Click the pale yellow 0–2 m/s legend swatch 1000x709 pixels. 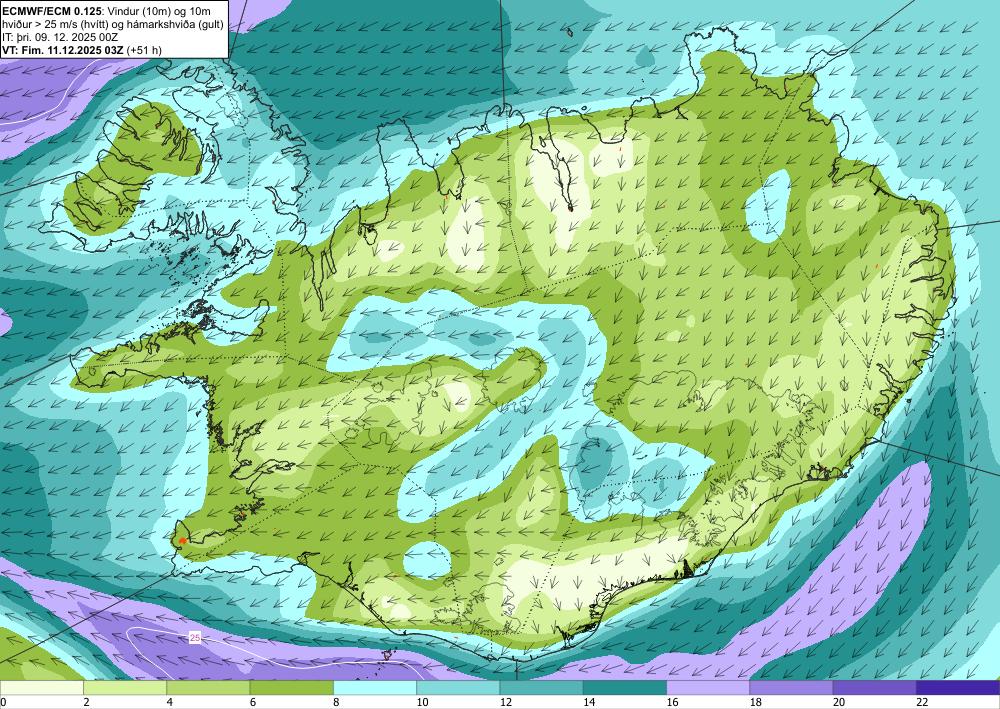(41, 688)
